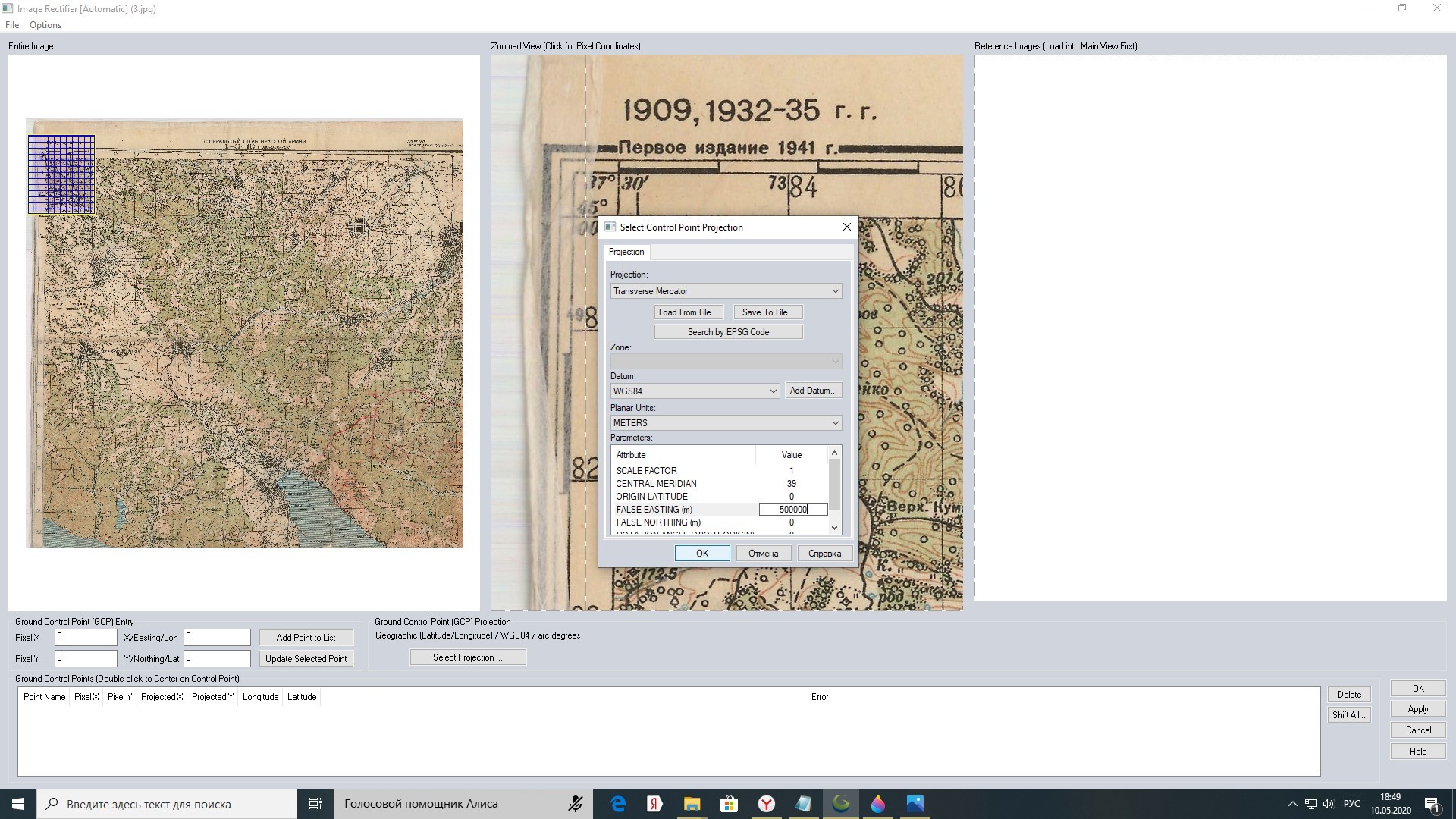
Task: Click Add Point to List
Action: 306,638
